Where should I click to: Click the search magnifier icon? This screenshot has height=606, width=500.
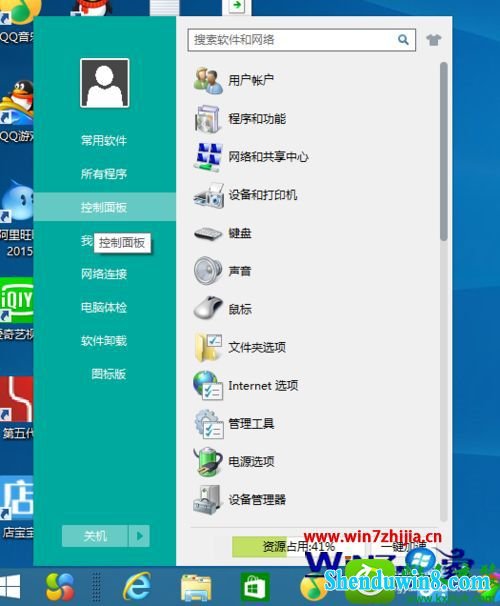[x=403, y=39]
